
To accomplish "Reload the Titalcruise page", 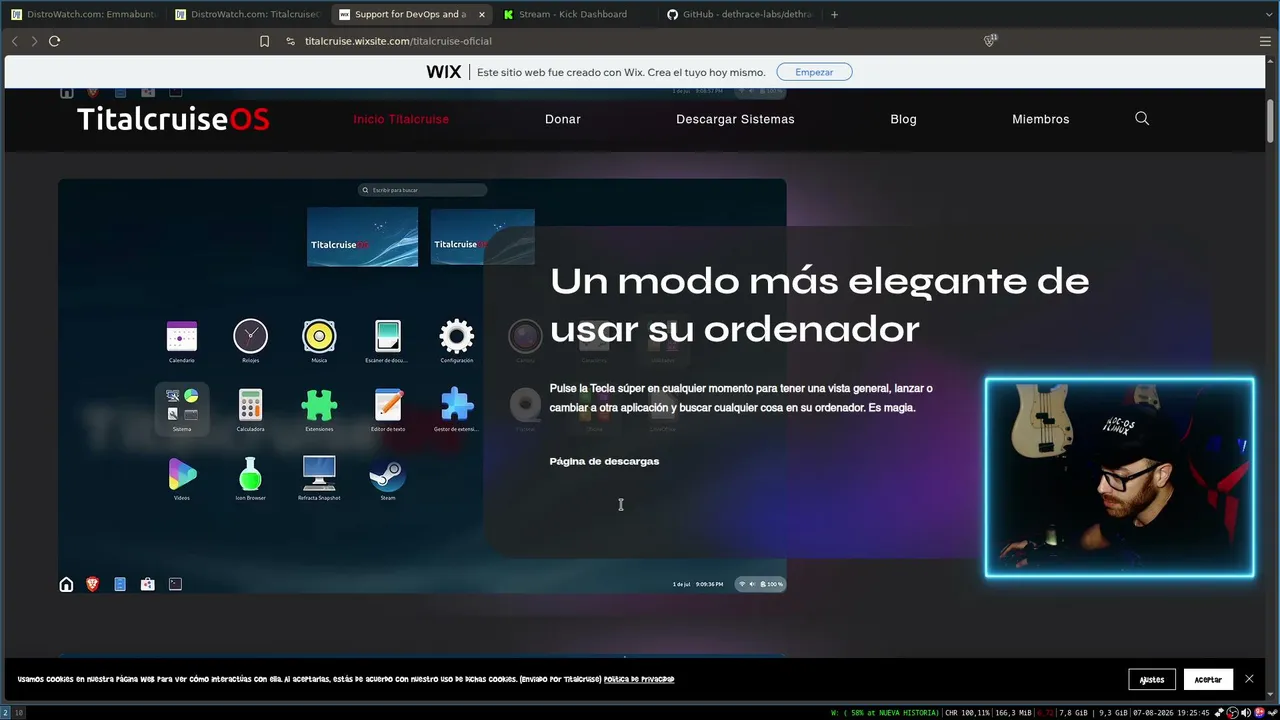I will point(54,41).
